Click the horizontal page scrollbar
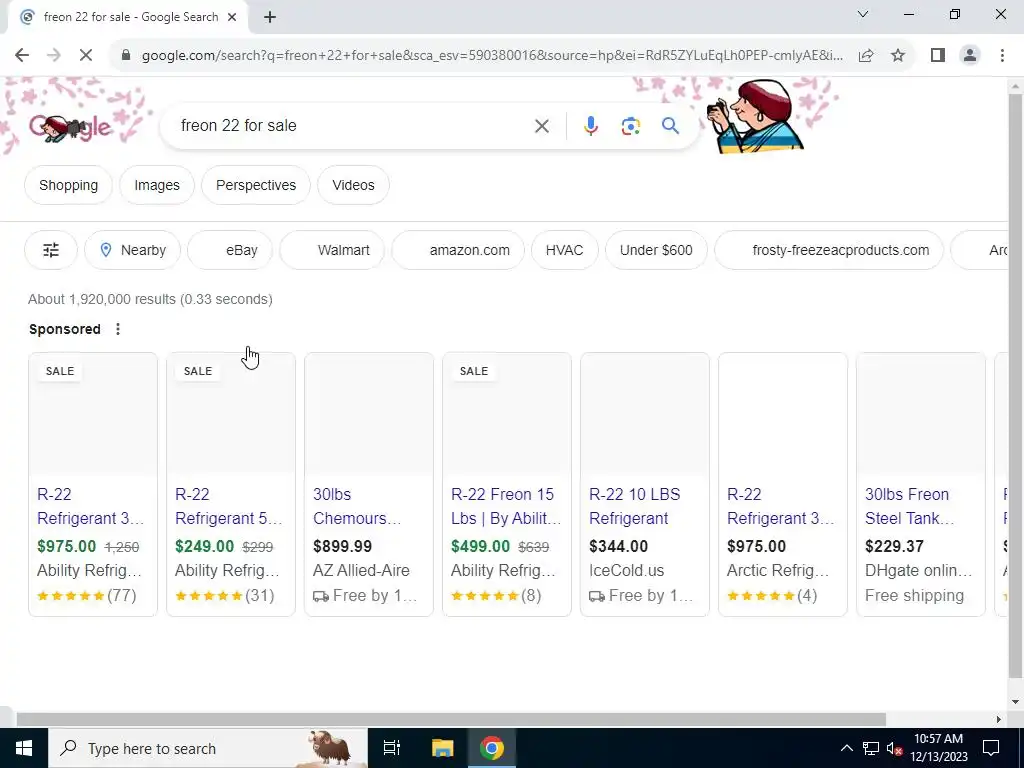Viewport: 1024px width, 768px height. 451,720
